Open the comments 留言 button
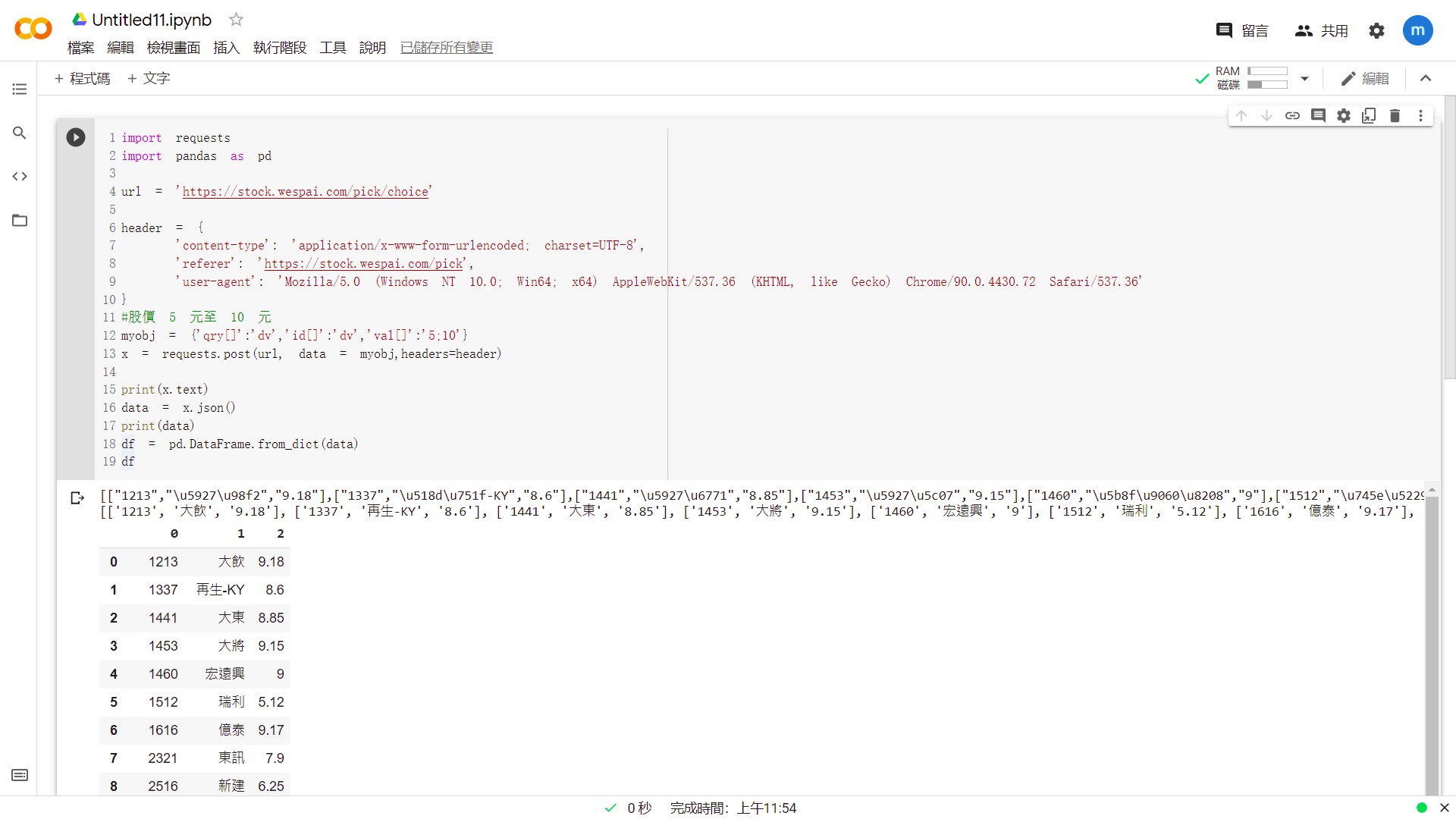 coord(1242,30)
